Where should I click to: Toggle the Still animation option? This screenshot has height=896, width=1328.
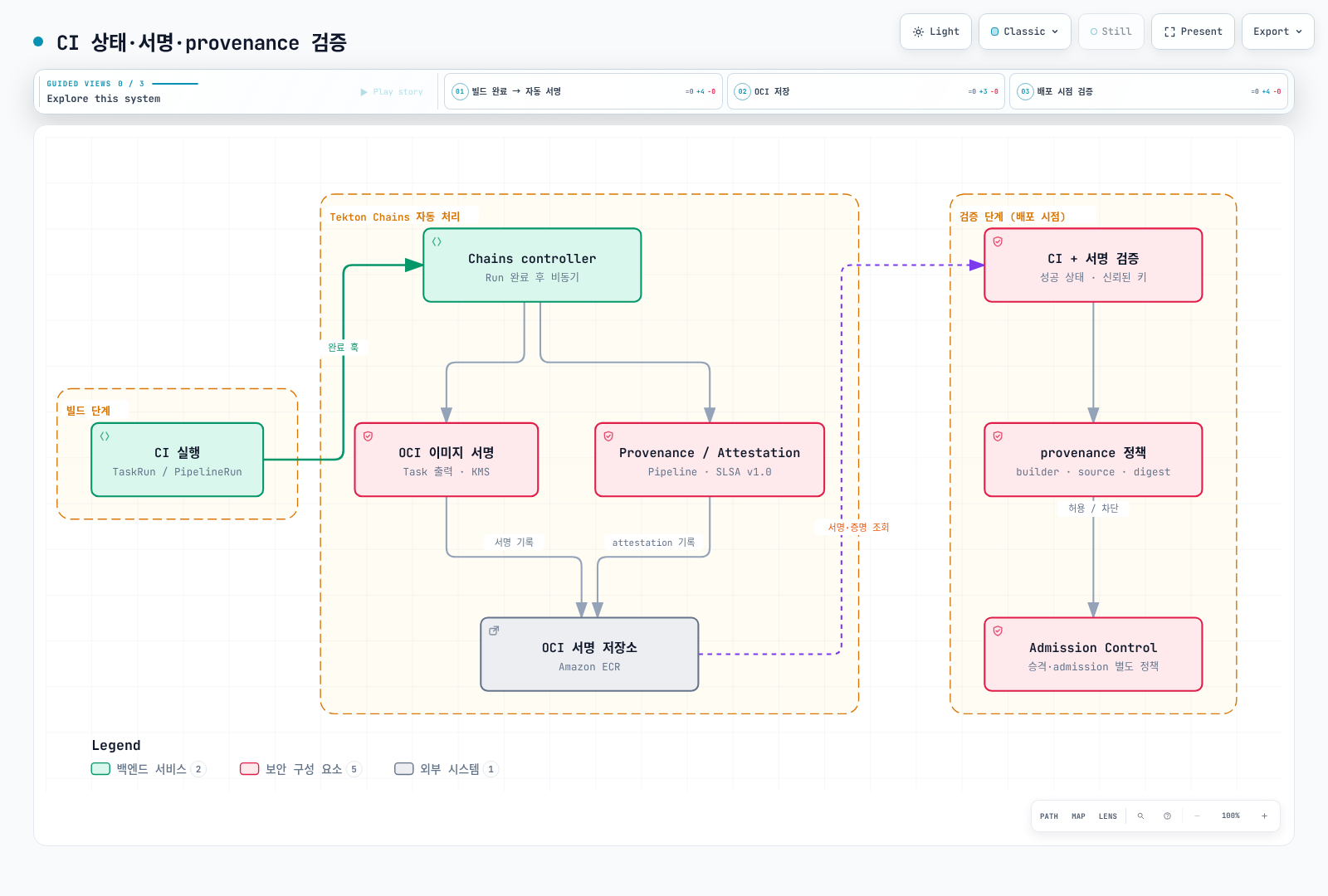pos(1111,32)
